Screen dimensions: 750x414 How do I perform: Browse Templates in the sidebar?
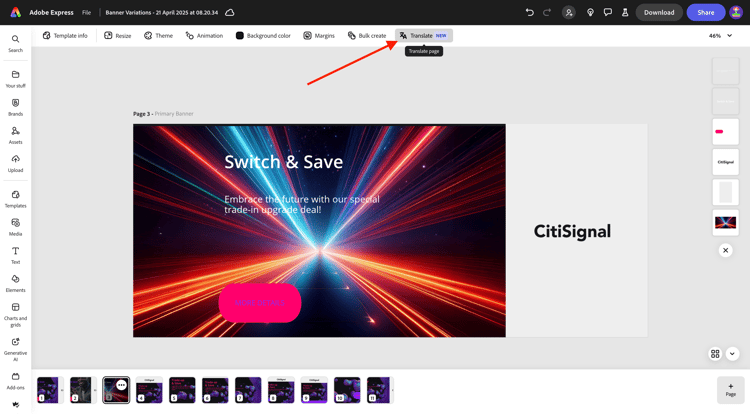tap(15, 199)
